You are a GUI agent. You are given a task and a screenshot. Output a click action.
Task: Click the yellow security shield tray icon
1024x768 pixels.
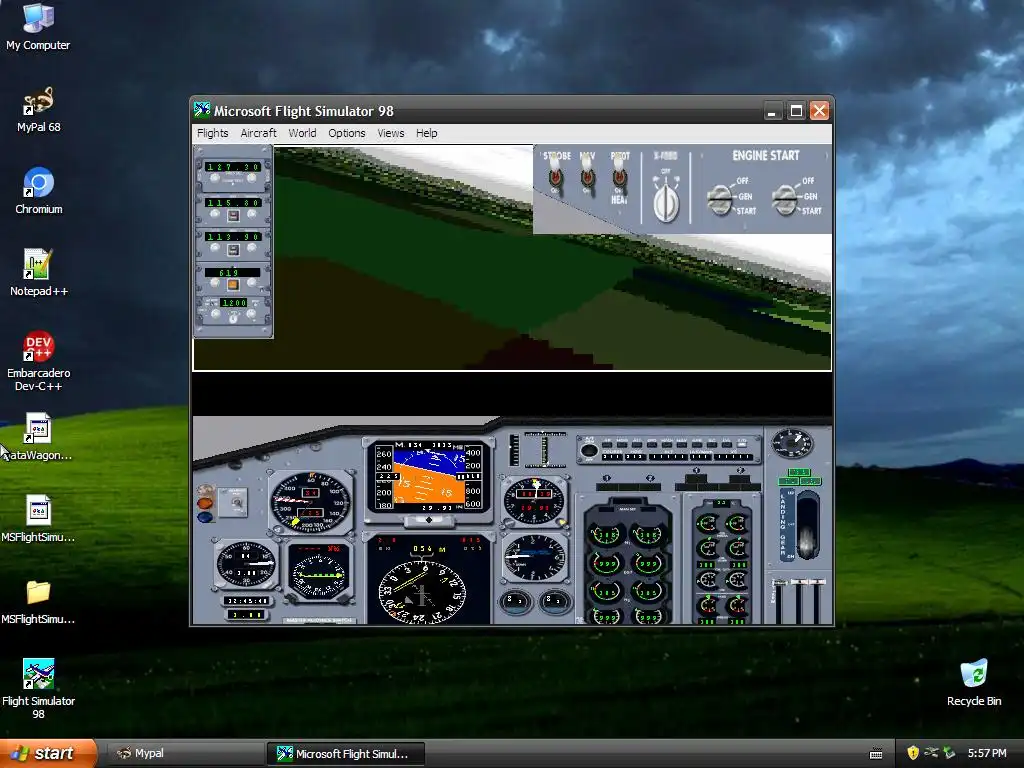[x=912, y=753]
